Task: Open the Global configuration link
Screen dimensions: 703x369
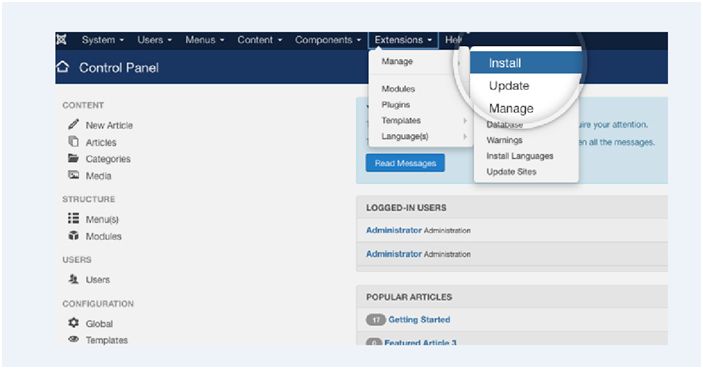Action: click(x=99, y=323)
